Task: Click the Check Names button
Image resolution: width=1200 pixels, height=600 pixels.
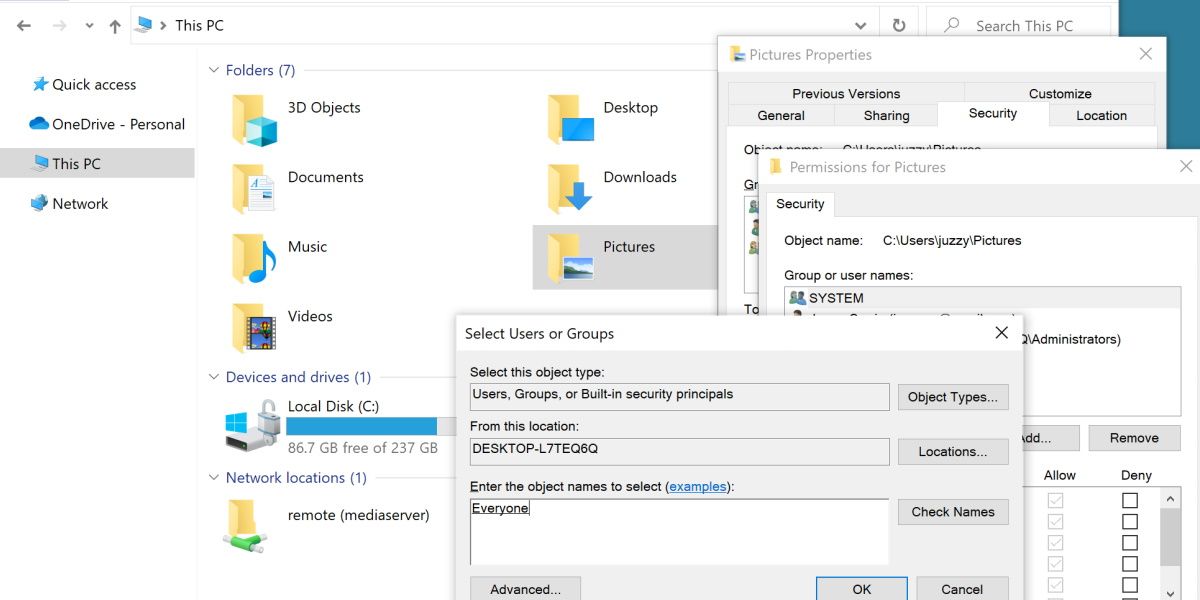Action: pyautogui.click(x=952, y=511)
